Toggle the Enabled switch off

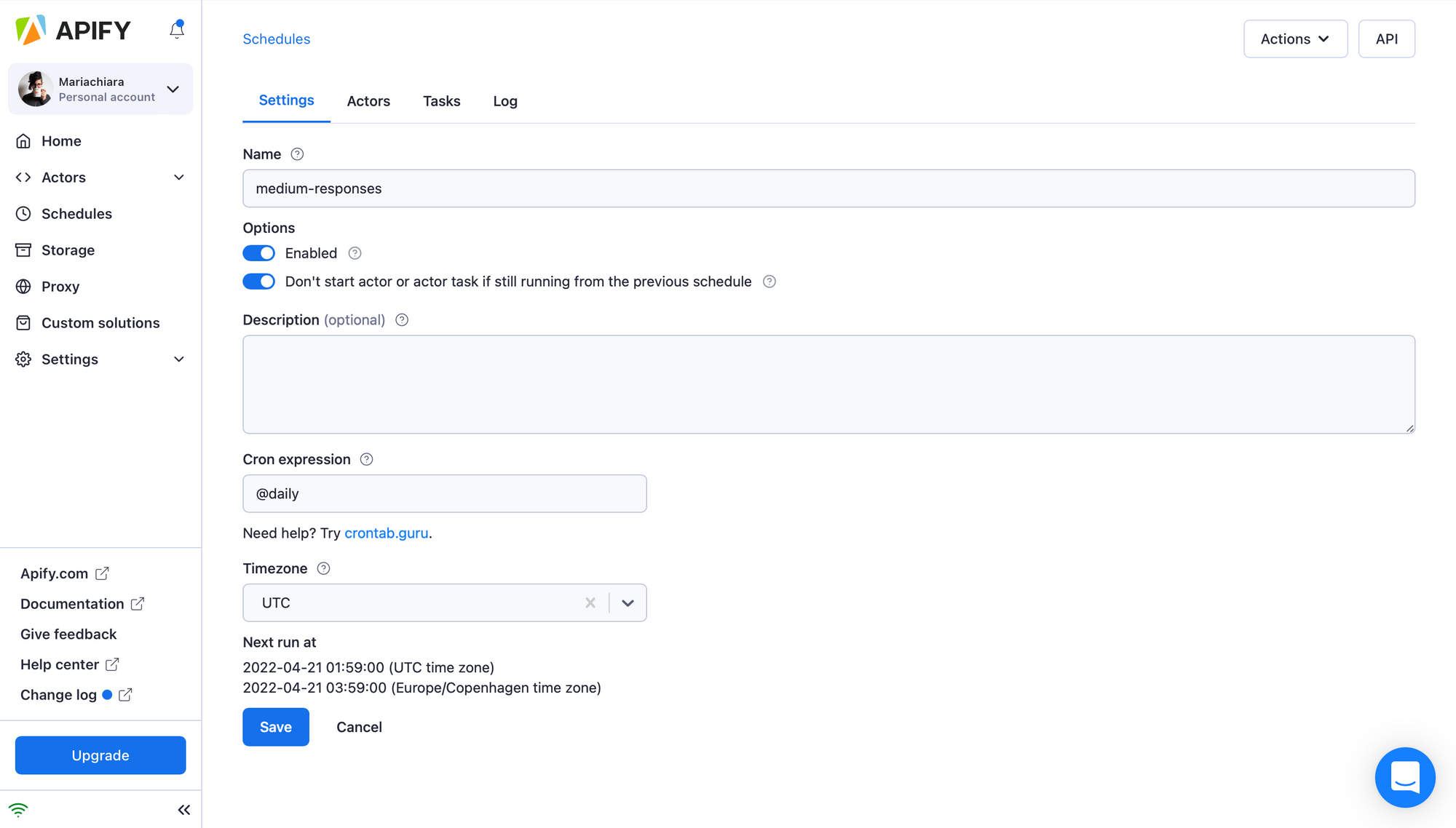coord(258,253)
